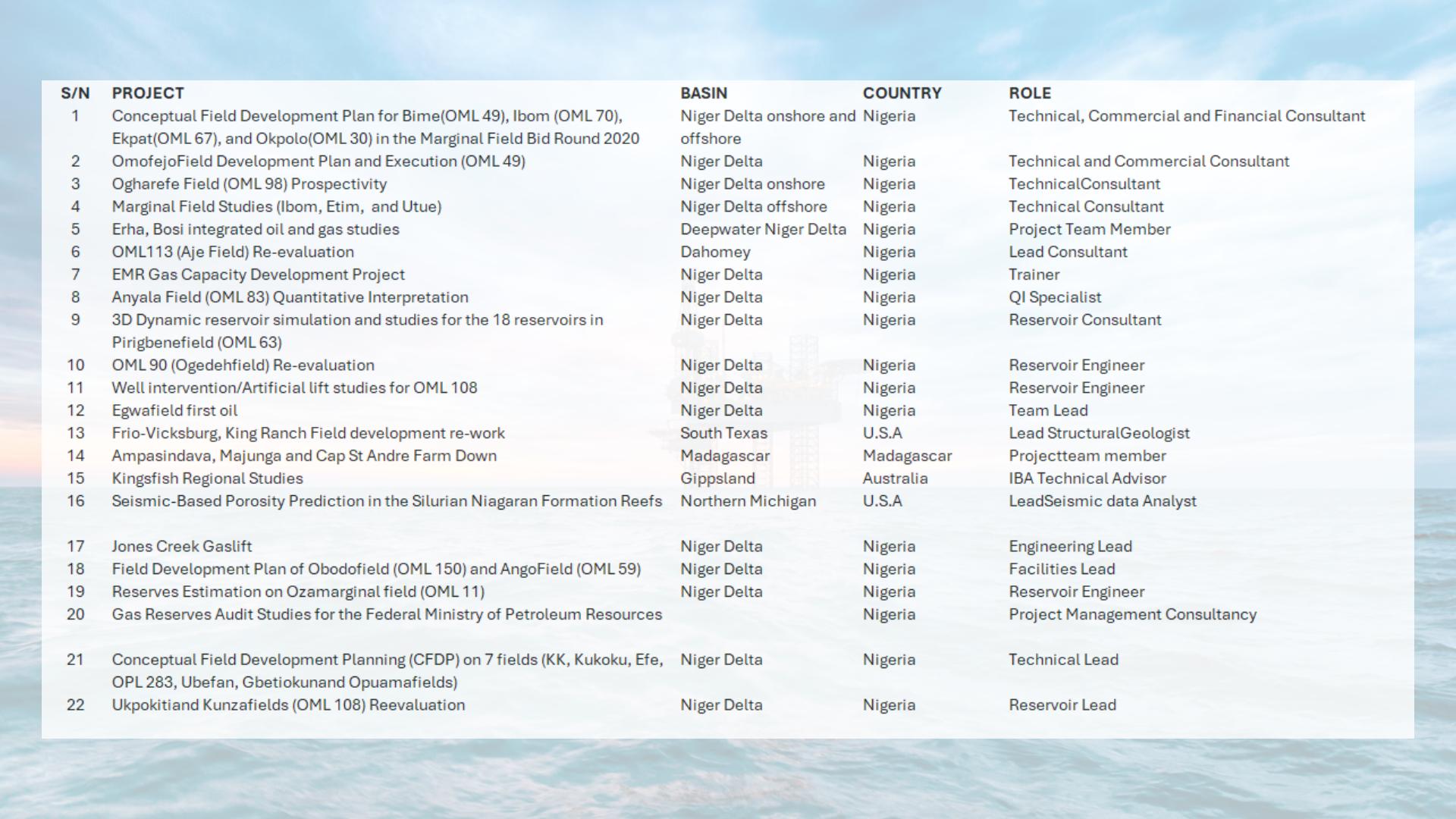Select 'OmofejoField Development Plan and Execution (OML 49)'
This screenshot has height=819, width=1456.
[x=318, y=162]
